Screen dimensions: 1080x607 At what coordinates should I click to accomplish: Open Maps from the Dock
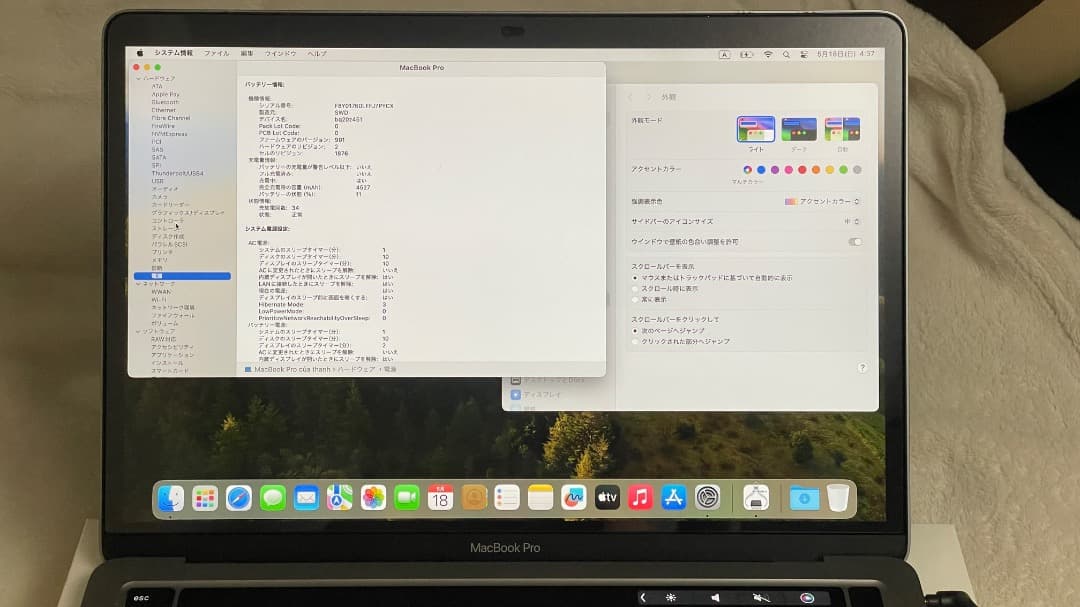coord(339,497)
